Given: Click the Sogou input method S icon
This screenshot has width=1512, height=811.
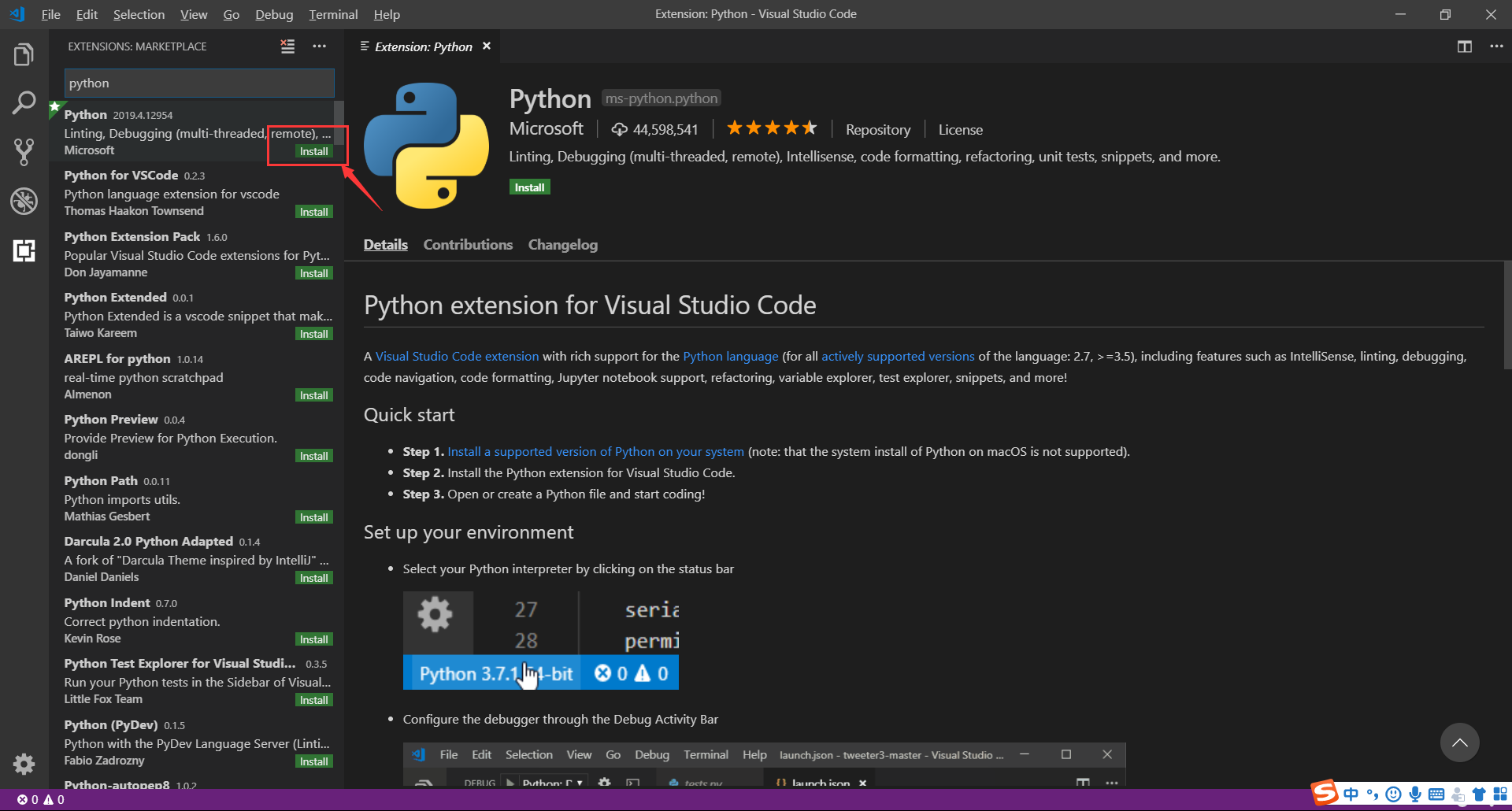Looking at the screenshot, I should point(1325,793).
